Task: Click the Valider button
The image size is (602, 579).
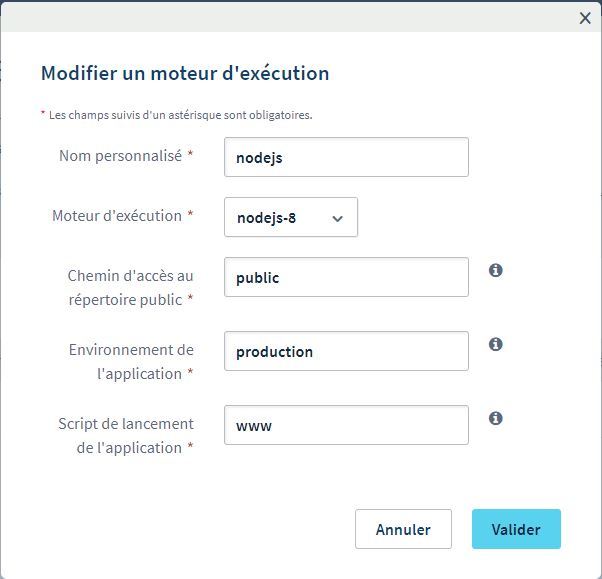Action: (x=516, y=529)
